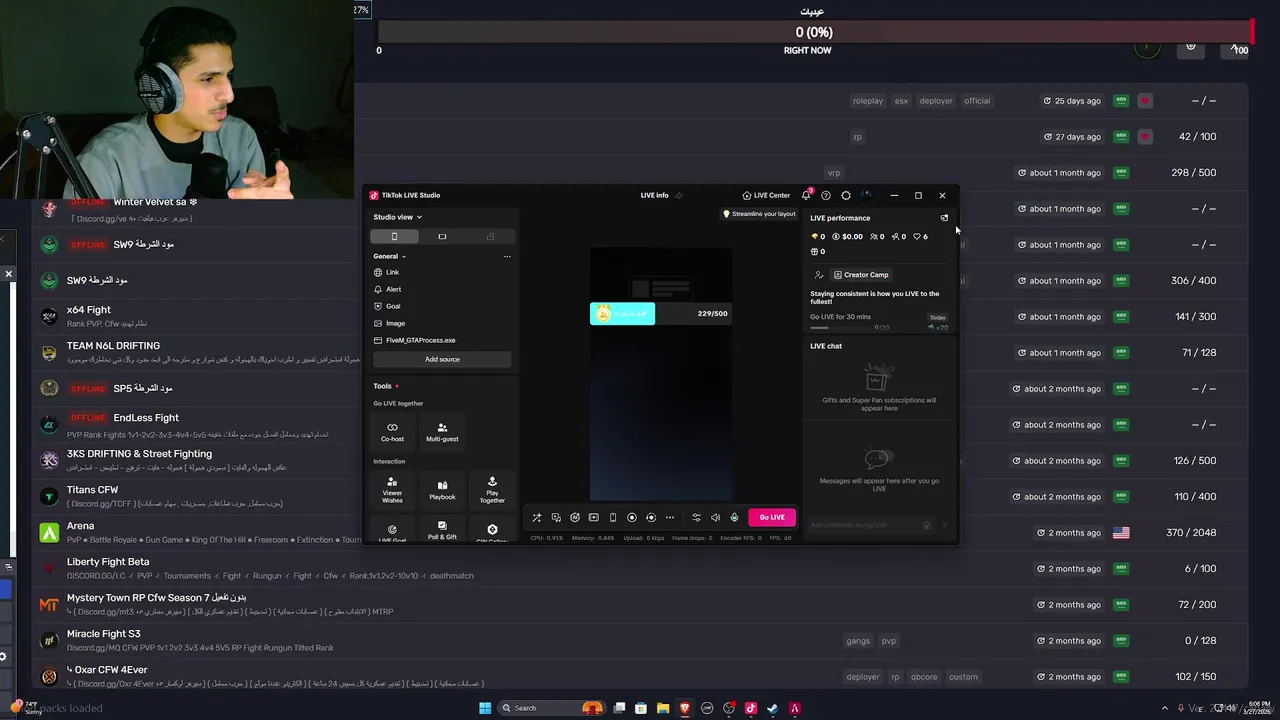Open Liberty Fight Beta server entry
Viewport: 1280px width, 720px height.
click(640, 568)
